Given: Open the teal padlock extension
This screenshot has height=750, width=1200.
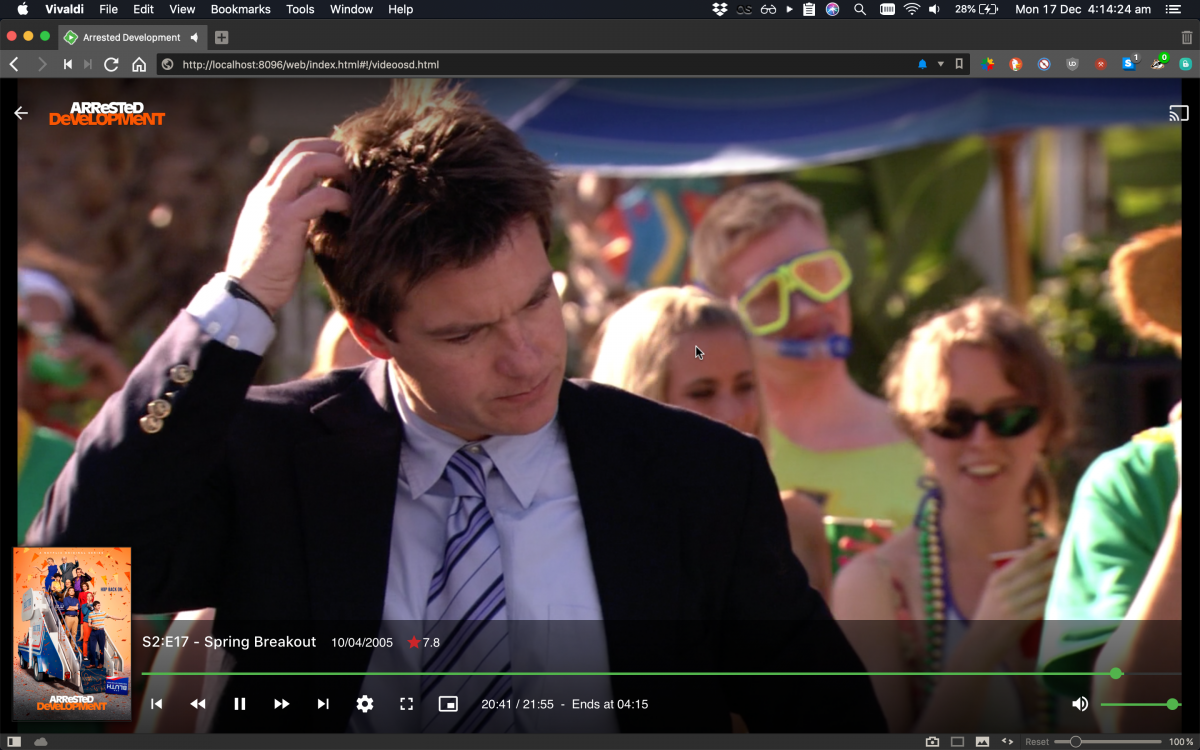Looking at the screenshot, I should [1185, 64].
